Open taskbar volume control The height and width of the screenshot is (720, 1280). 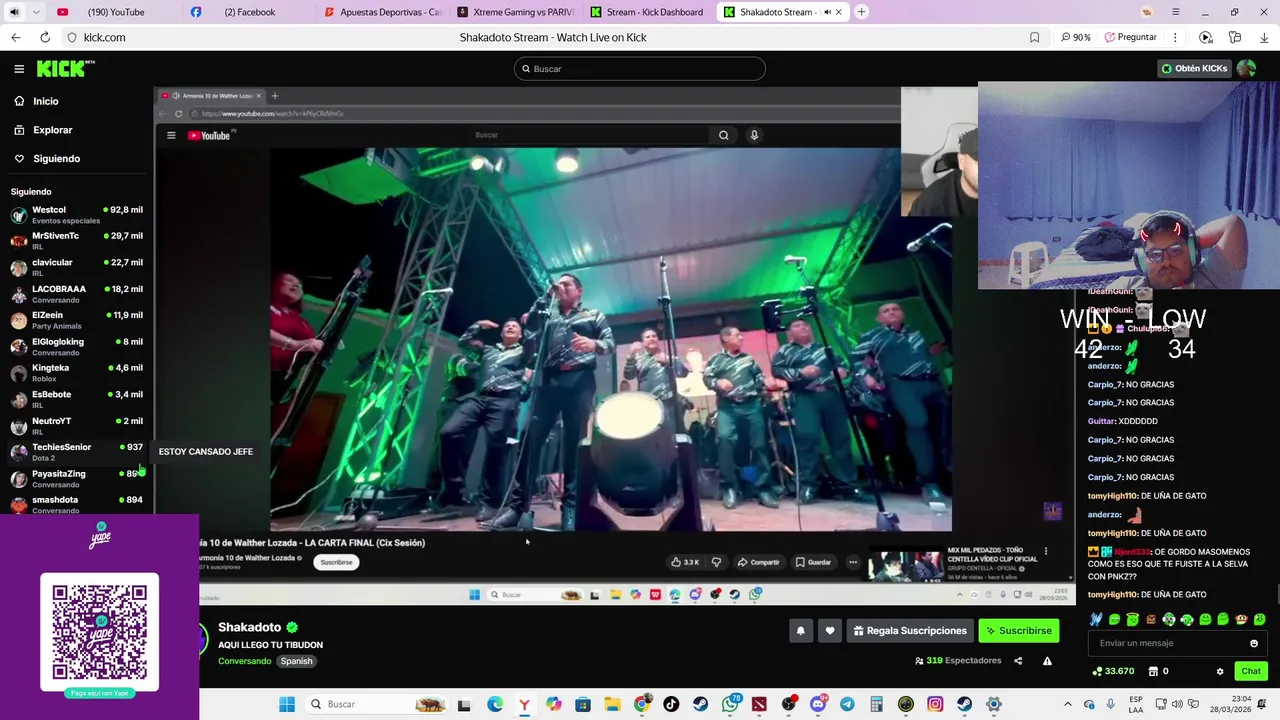[x=1178, y=704]
